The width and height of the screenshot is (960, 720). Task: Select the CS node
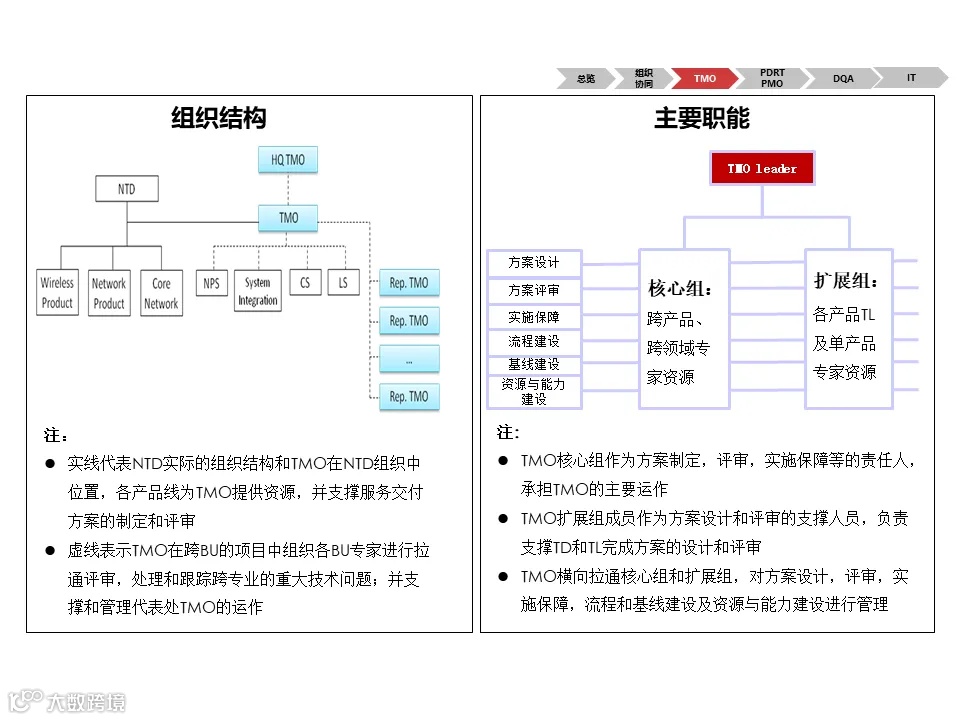click(304, 282)
